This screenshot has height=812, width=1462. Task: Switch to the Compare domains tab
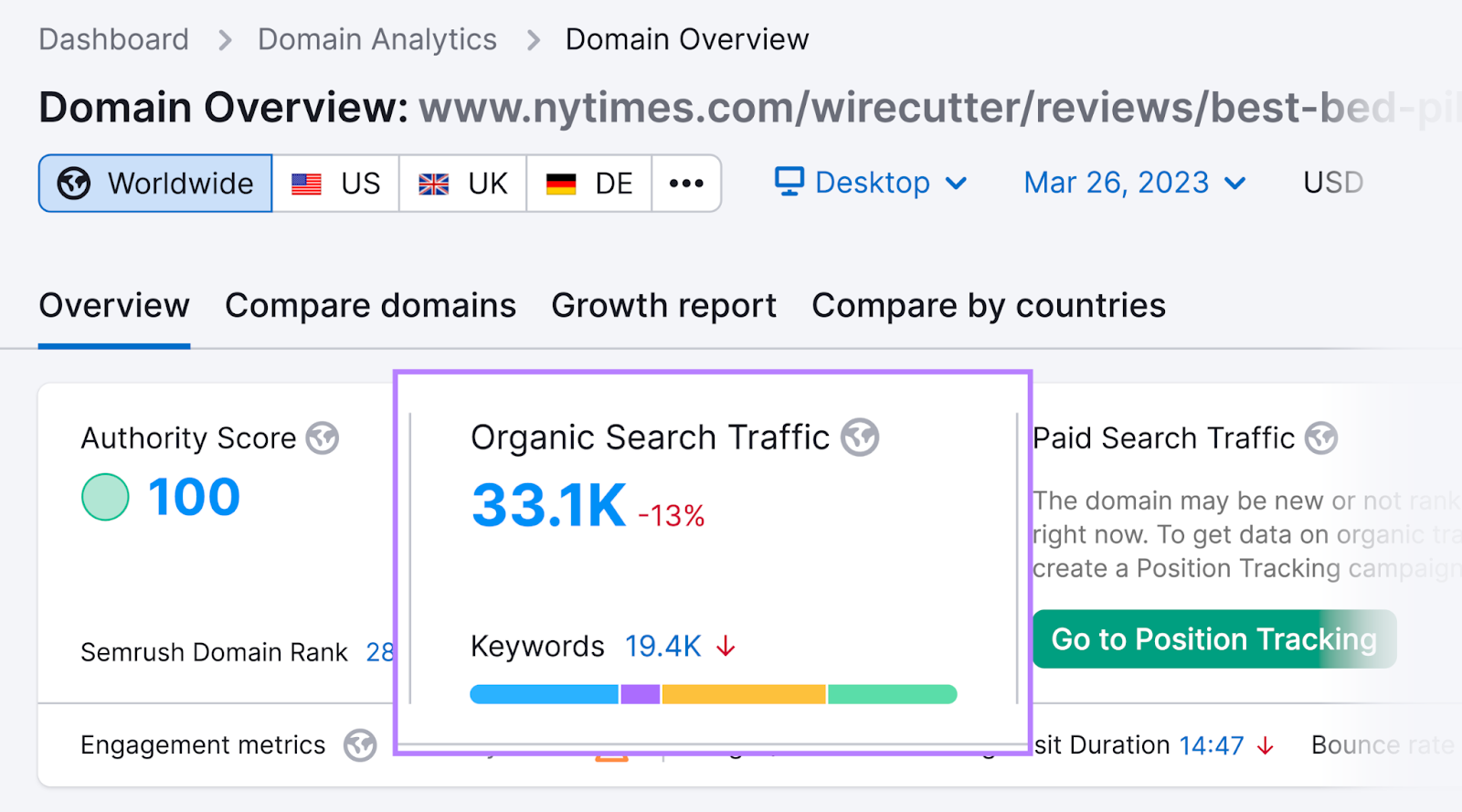(x=370, y=306)
